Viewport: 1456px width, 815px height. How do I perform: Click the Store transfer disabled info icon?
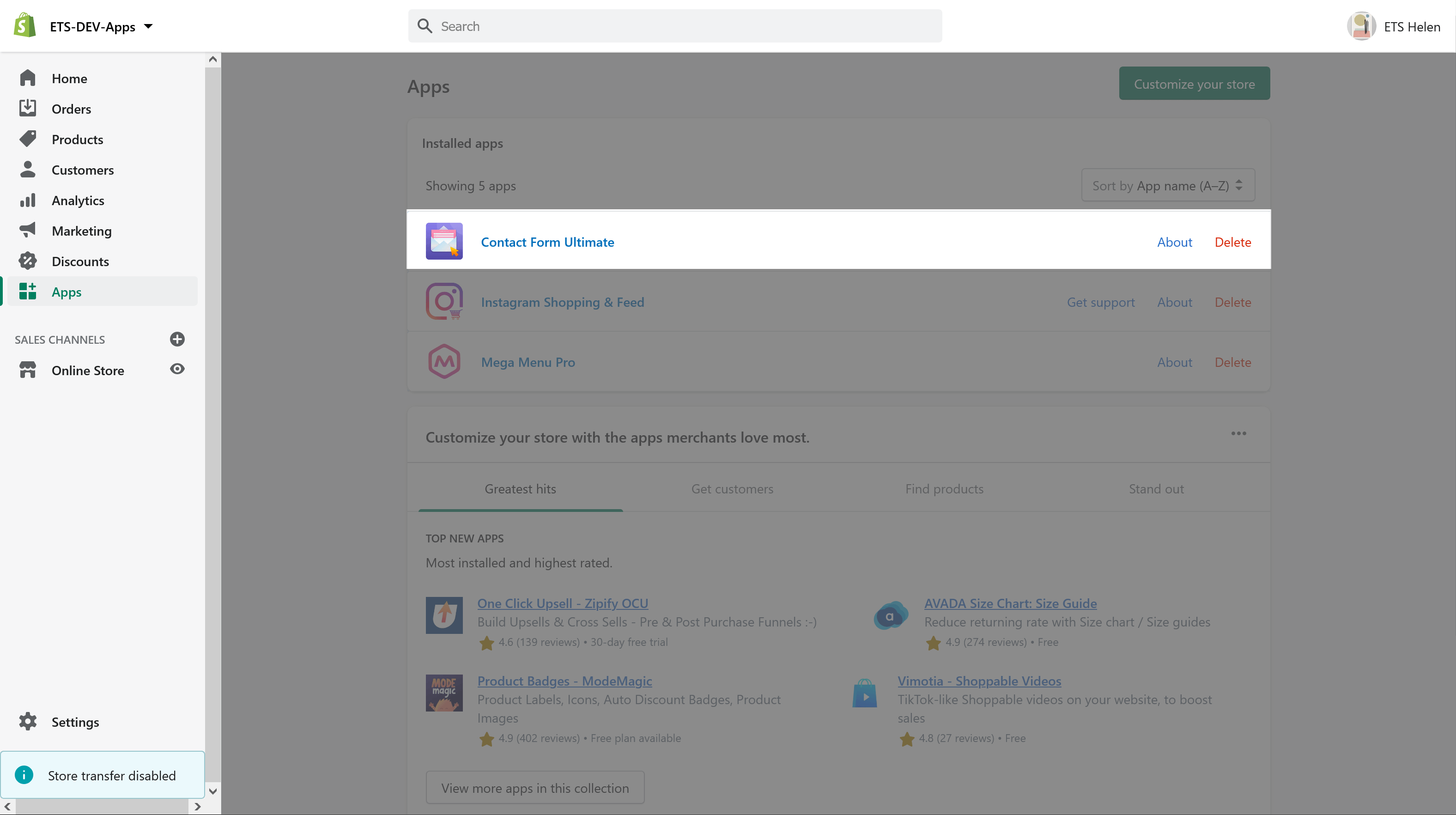coord(24,775)
